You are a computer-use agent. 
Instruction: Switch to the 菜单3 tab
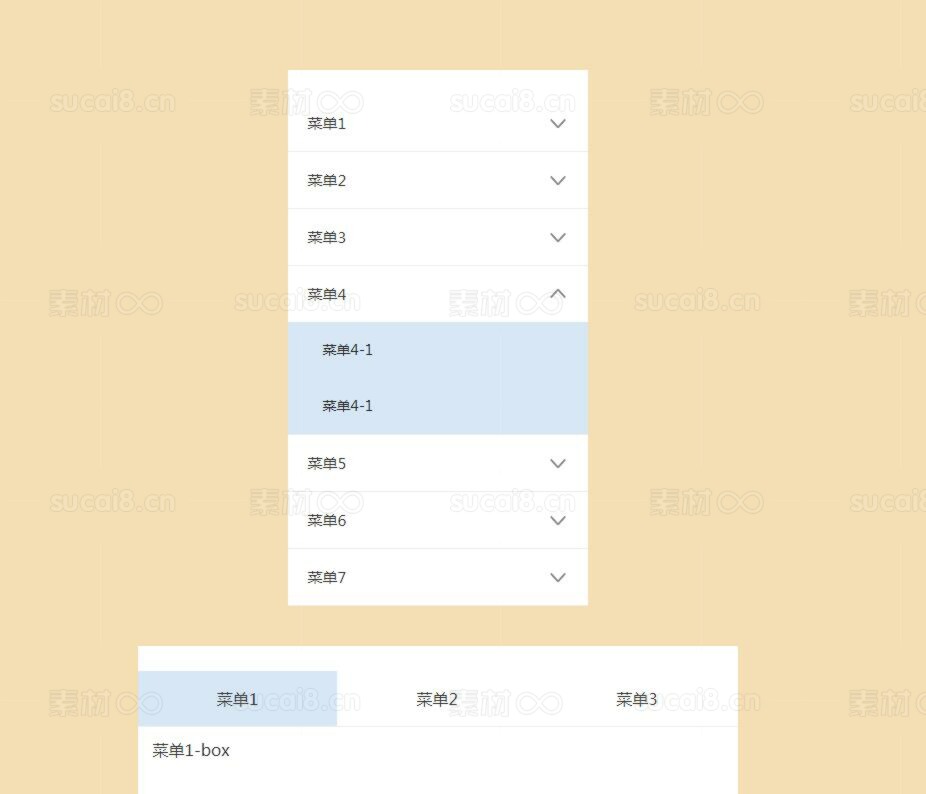point(637,700)
